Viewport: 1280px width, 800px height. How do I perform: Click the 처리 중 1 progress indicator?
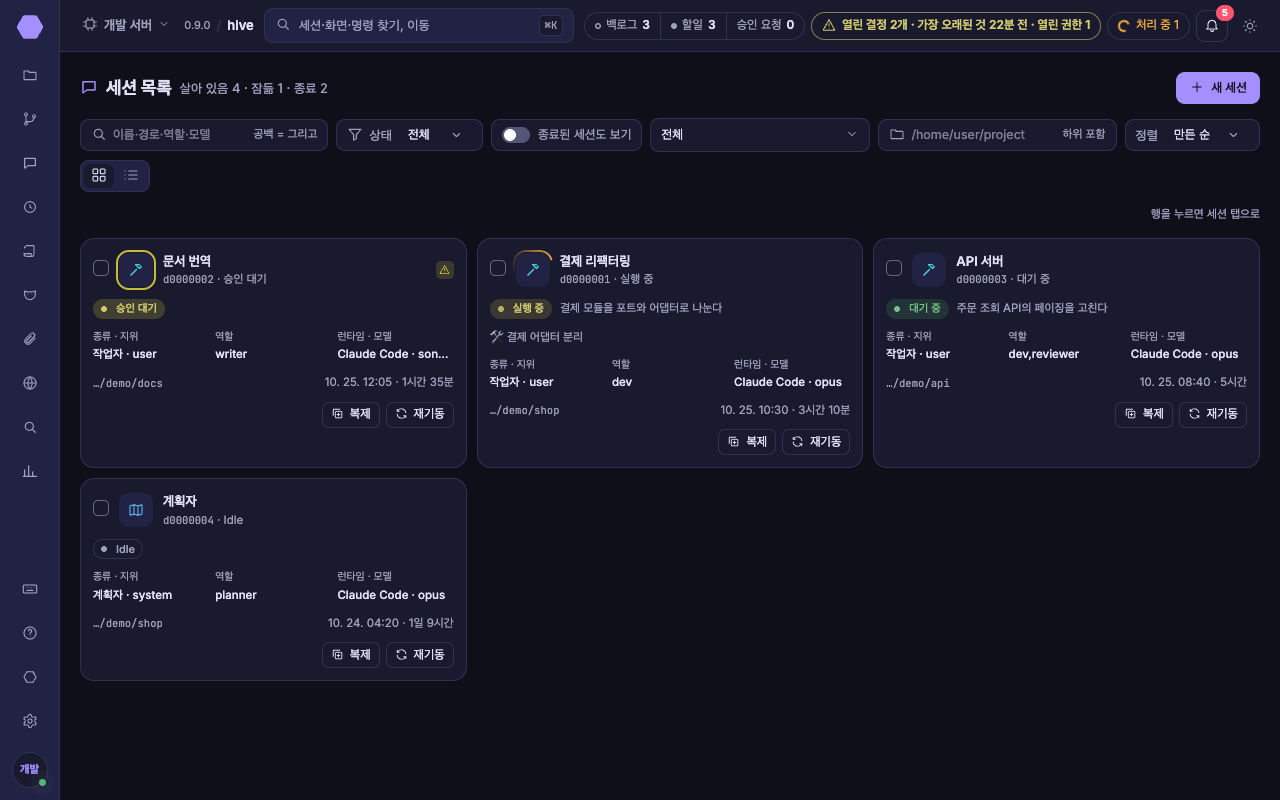click(1148, 25)
